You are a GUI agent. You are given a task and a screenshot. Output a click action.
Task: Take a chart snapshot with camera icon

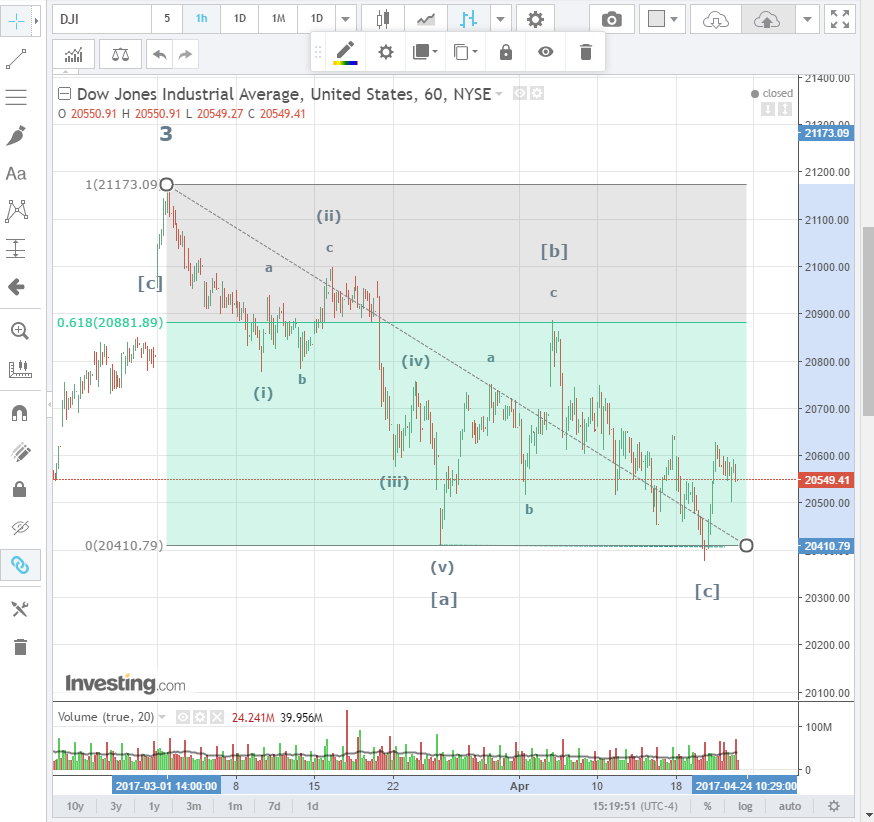click(611, 20)
